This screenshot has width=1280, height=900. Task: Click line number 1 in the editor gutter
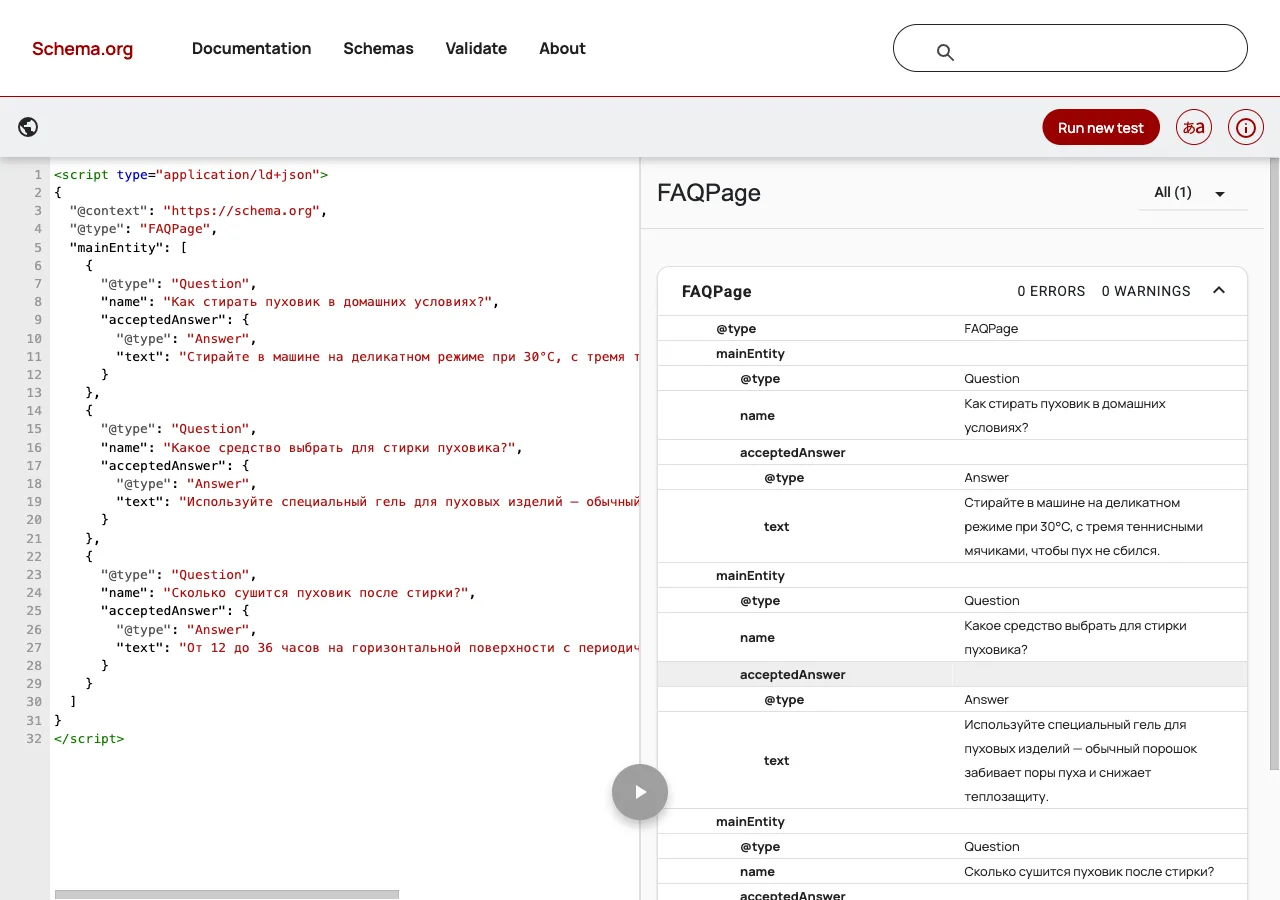(x=37, y=174)
